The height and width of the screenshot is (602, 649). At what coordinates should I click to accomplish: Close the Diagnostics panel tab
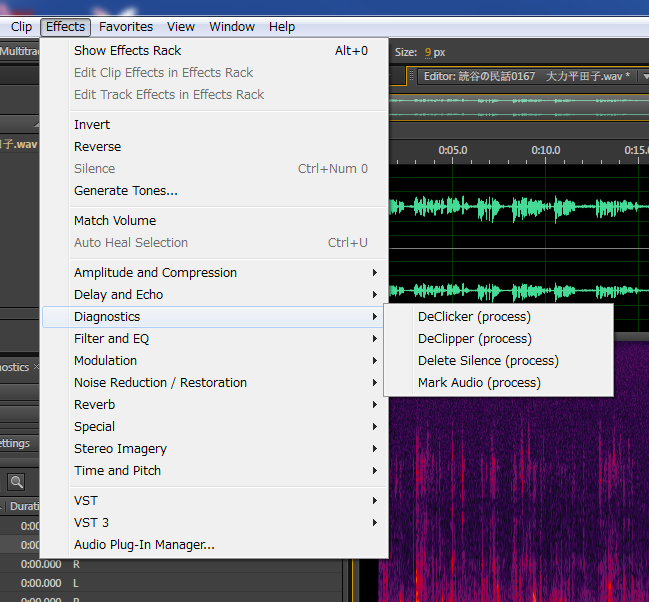tap(36, 366)
